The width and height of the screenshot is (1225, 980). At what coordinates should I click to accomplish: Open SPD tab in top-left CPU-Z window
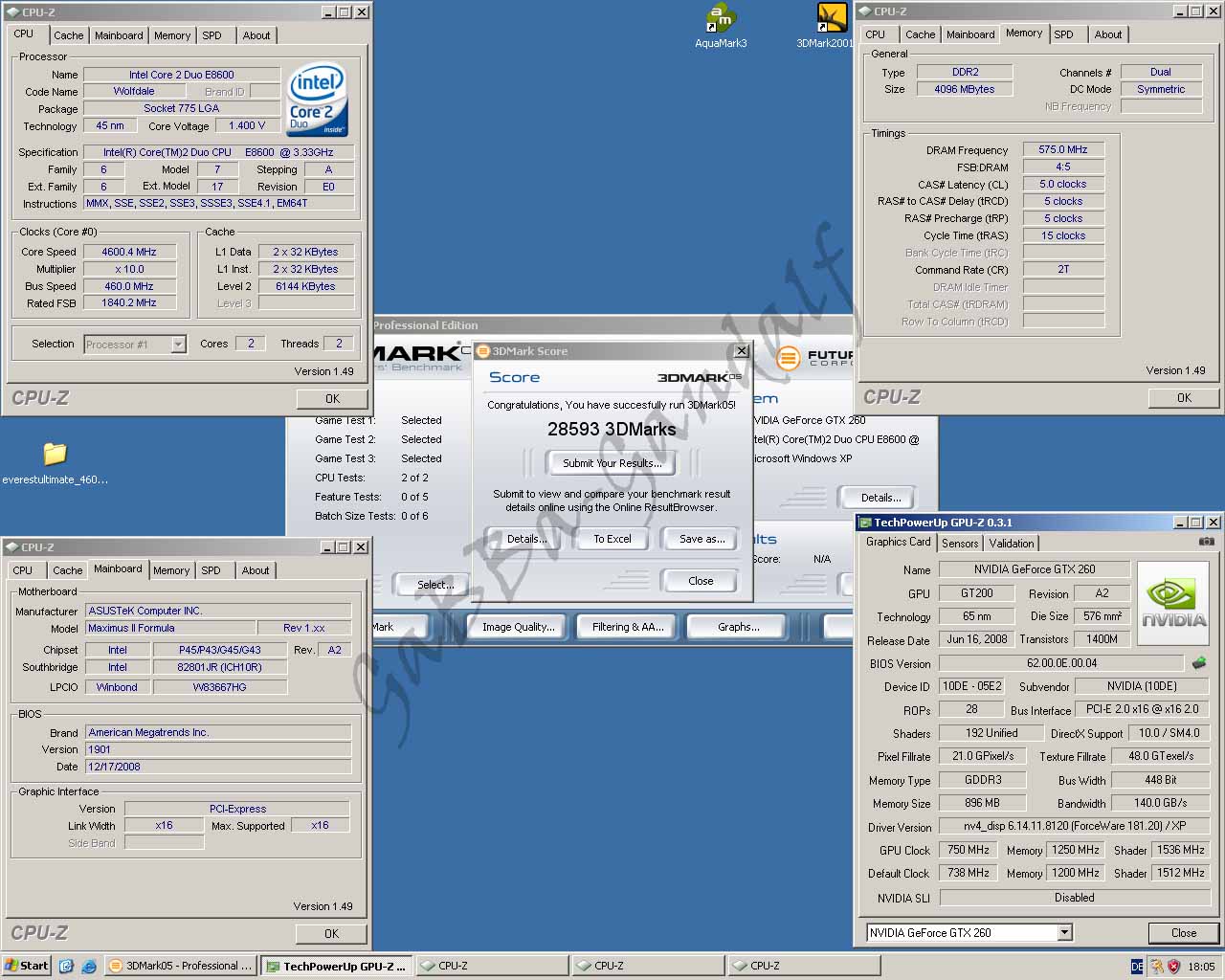tap(212, 35)
